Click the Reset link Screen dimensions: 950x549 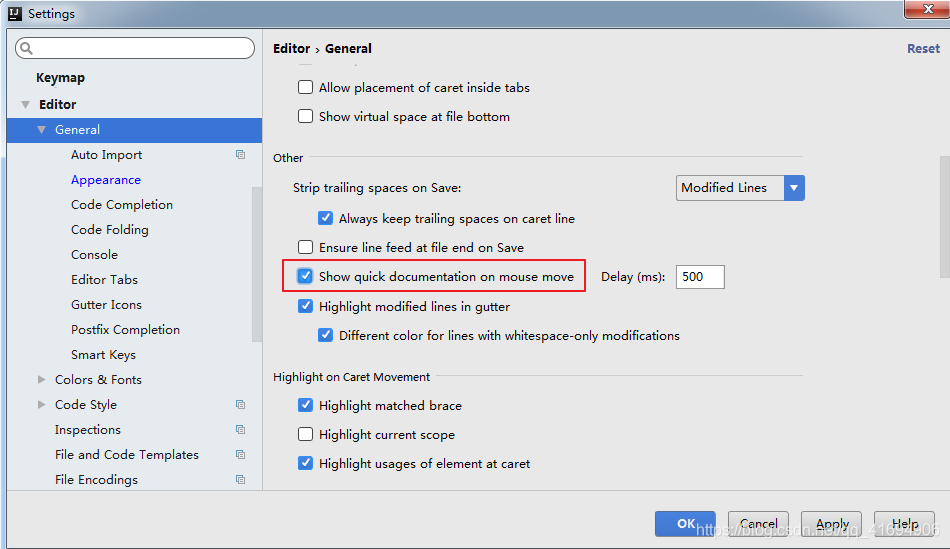923,48
